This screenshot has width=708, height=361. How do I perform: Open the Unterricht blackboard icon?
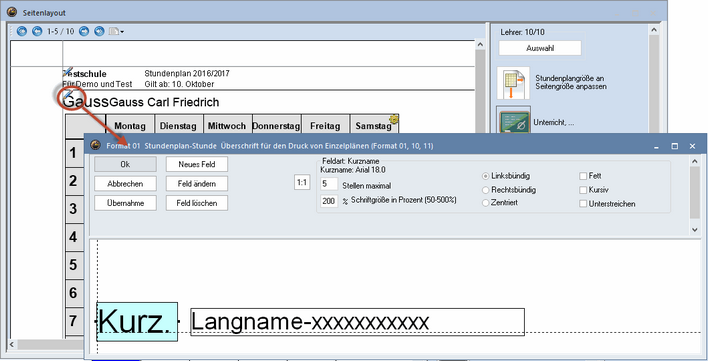pos(514,121)
